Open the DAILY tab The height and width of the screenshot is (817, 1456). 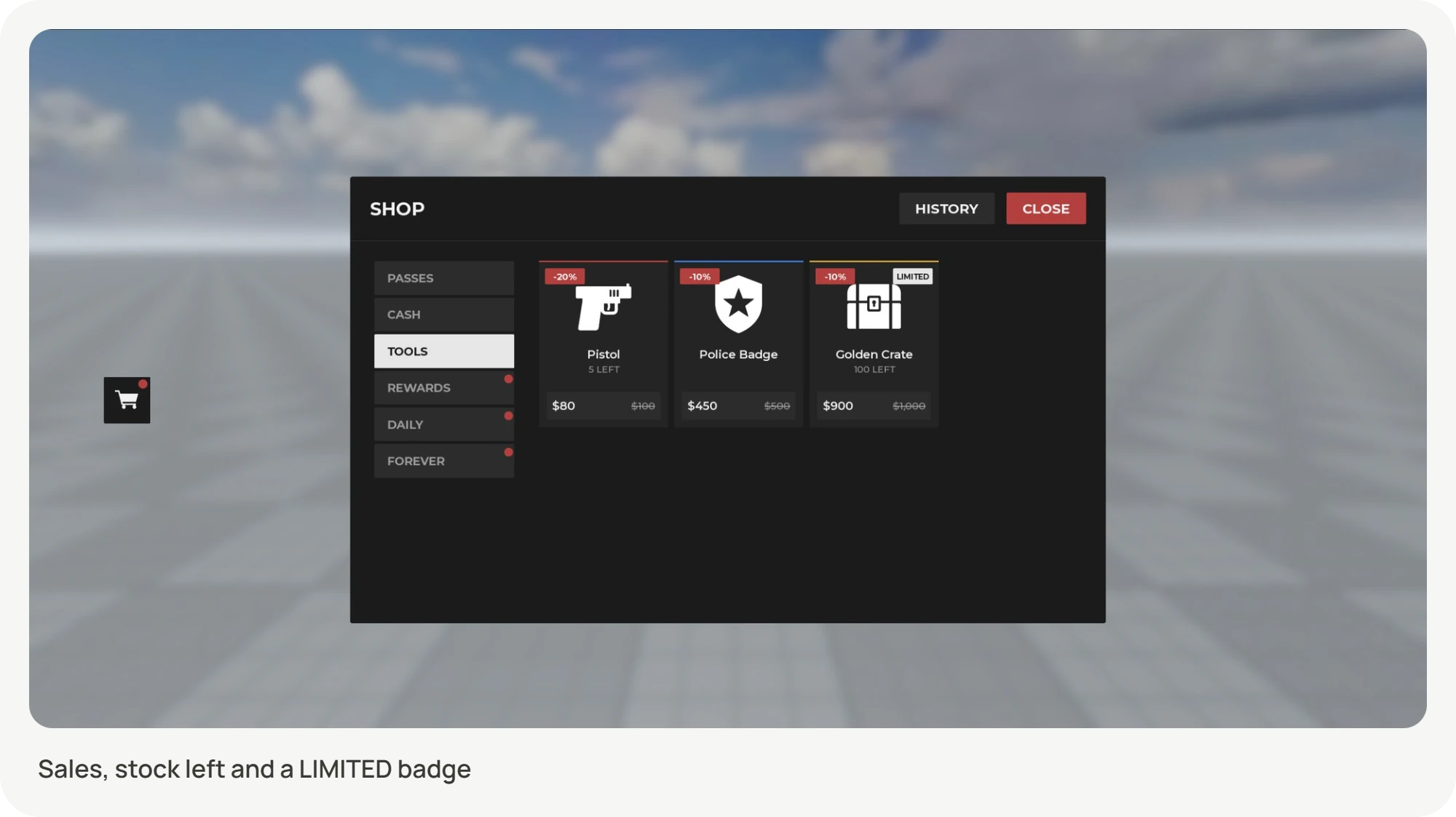[444, 425]
